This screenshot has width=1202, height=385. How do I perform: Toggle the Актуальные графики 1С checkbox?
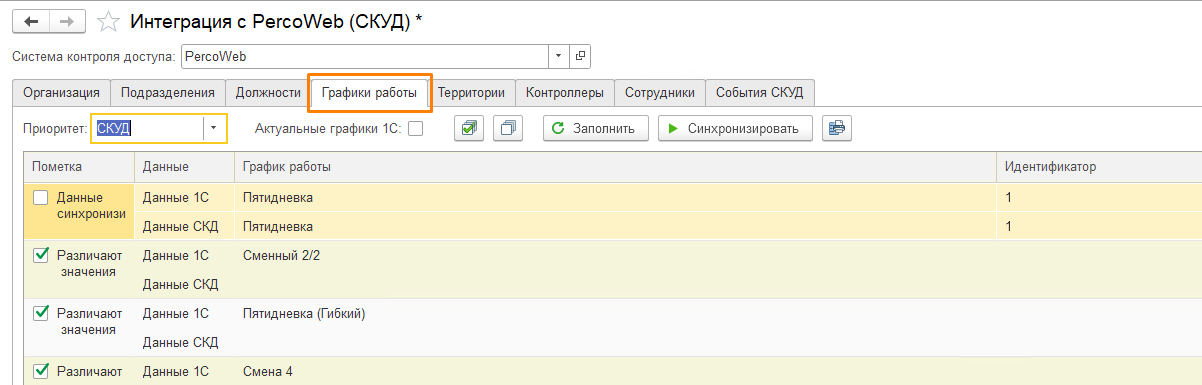pos(415,128)
